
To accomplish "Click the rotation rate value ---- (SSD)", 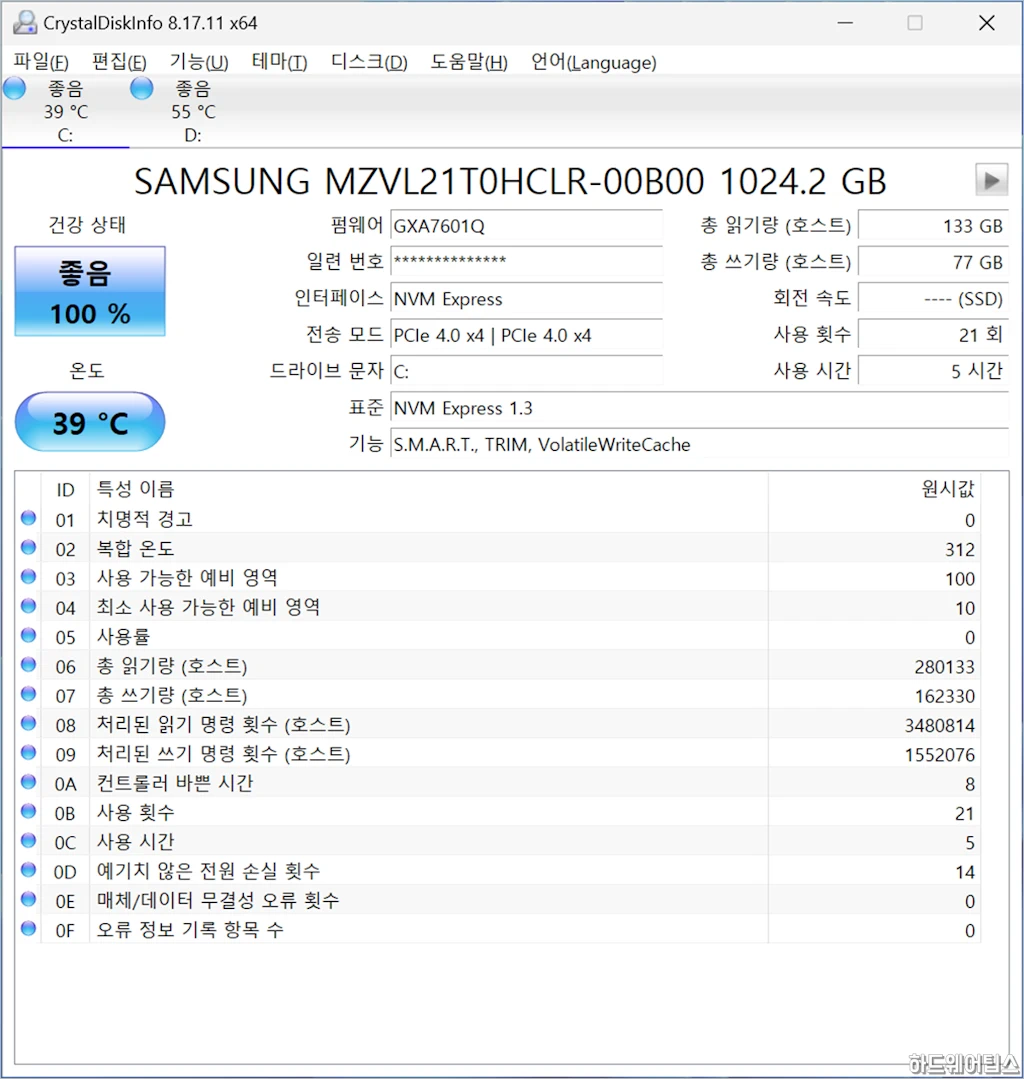I will click(x=933, y=299).
